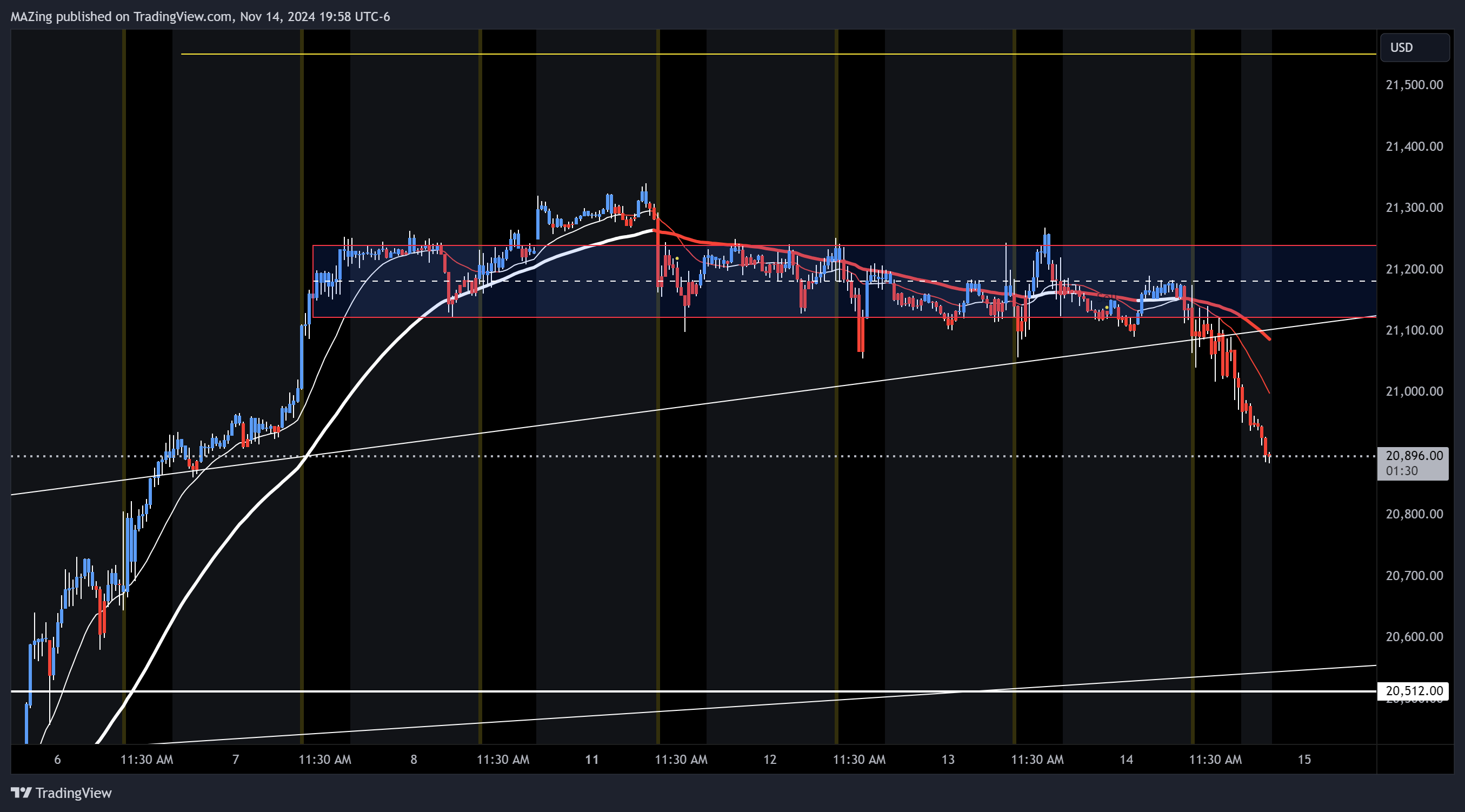Click the date label 8 on time axis
The image size is (1465, 812).
pos(414,759)
